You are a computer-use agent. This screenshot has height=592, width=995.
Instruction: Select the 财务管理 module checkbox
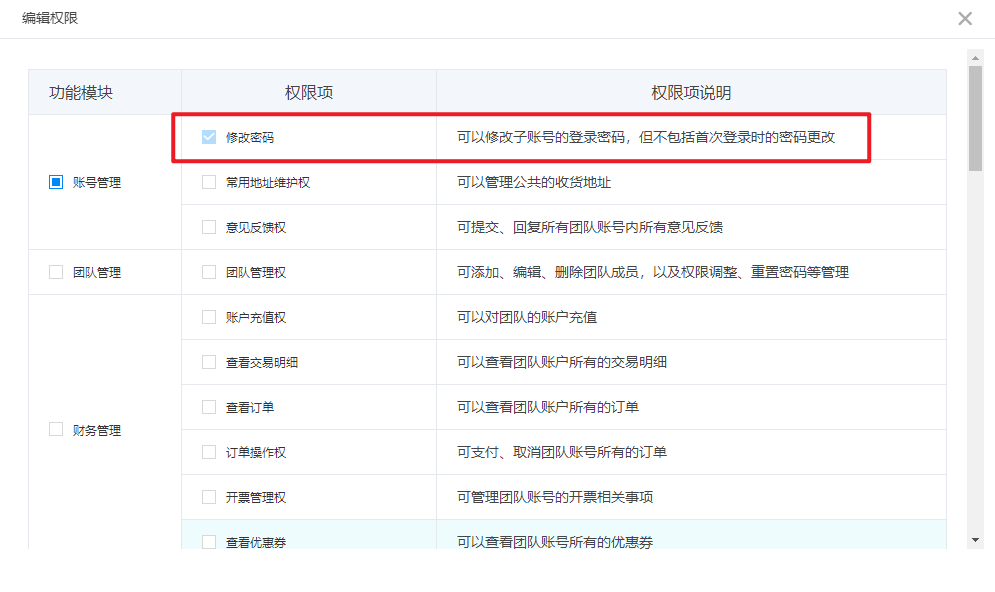(x=56, y=430)
